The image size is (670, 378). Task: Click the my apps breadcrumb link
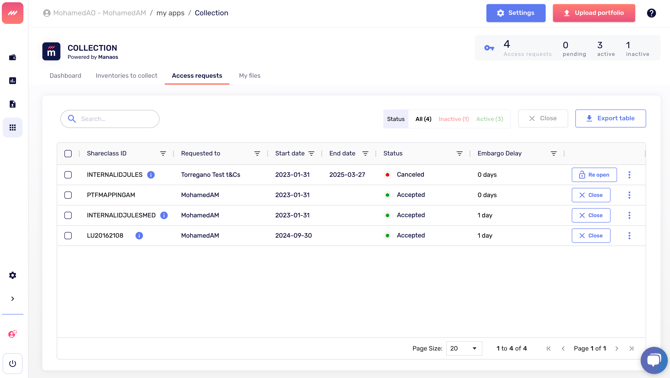170,13
